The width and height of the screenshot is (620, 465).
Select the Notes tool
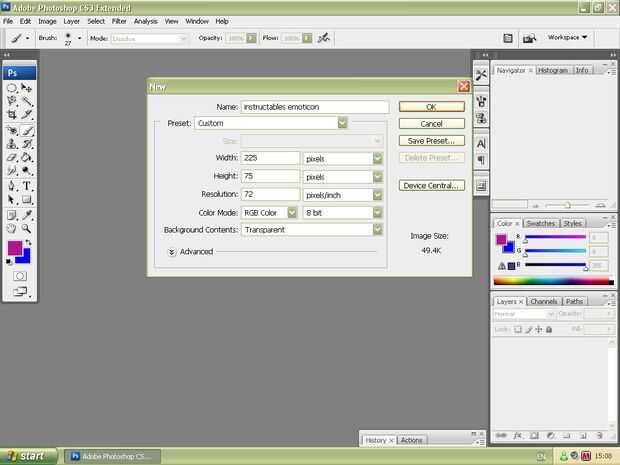[x=12, y=215]
